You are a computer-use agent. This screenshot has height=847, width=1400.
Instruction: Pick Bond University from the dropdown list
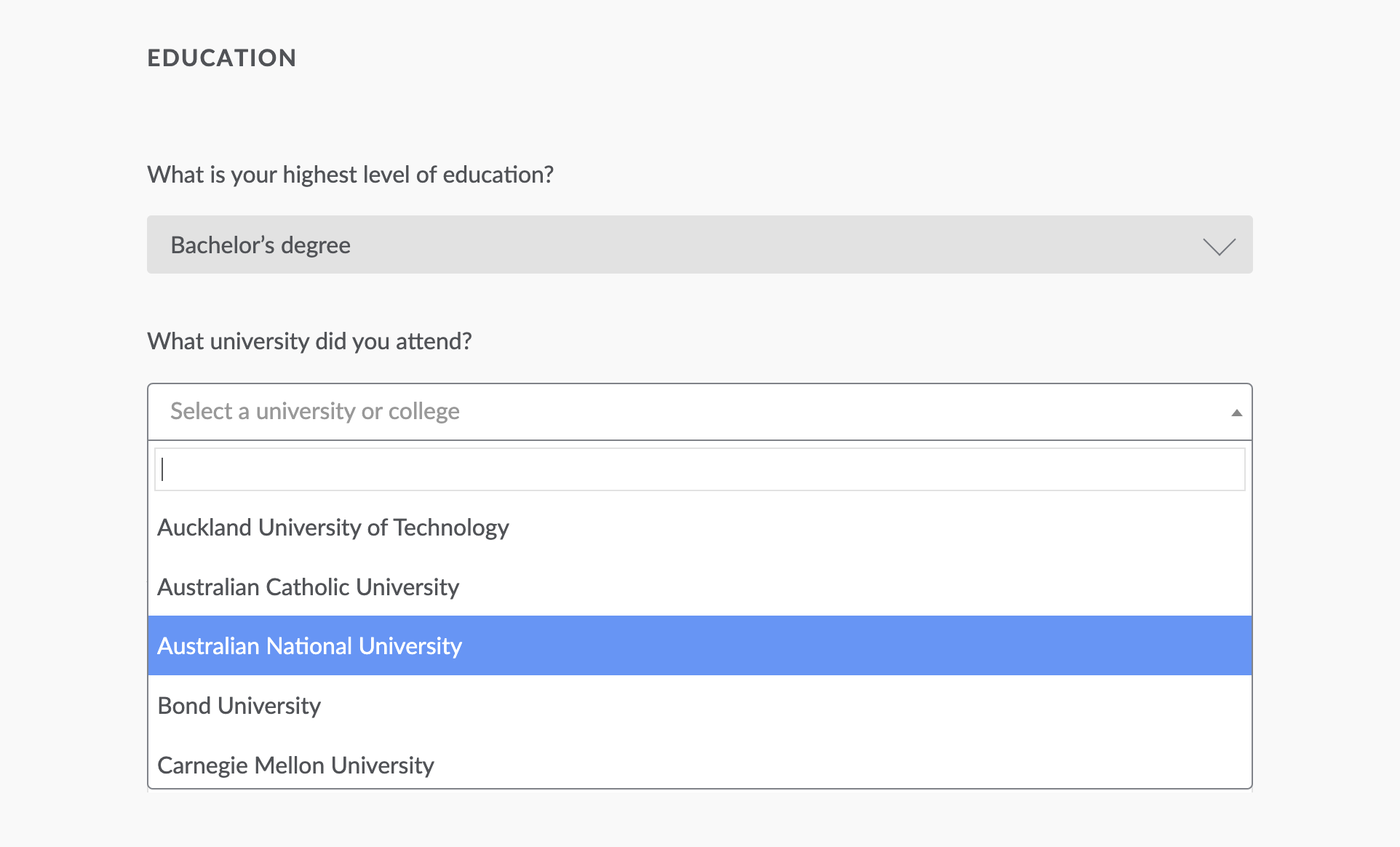point(239,704)
